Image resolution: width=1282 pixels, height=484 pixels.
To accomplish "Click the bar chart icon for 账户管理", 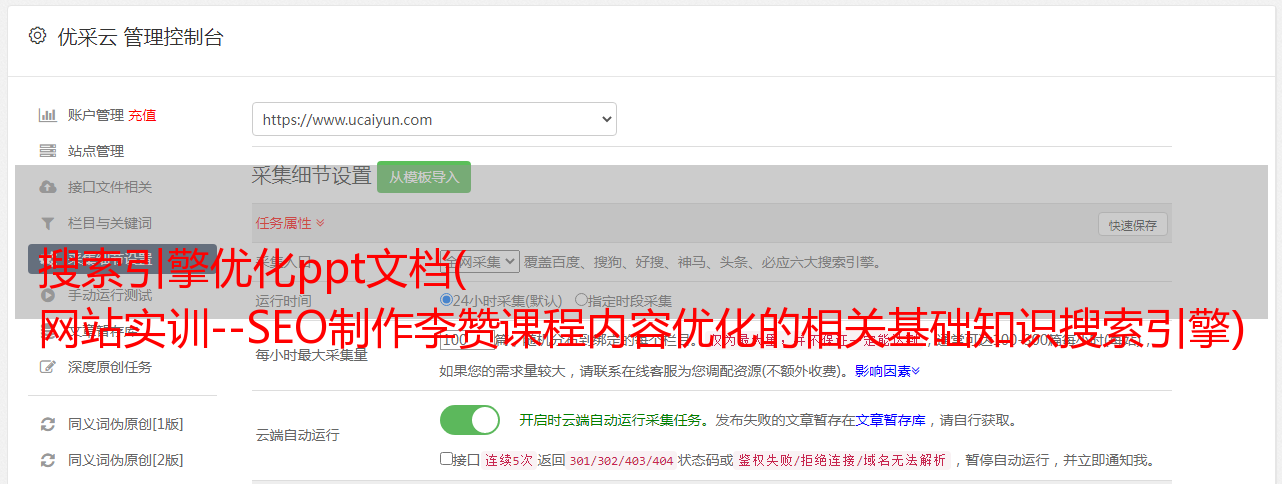I will (x=47, y=115).
